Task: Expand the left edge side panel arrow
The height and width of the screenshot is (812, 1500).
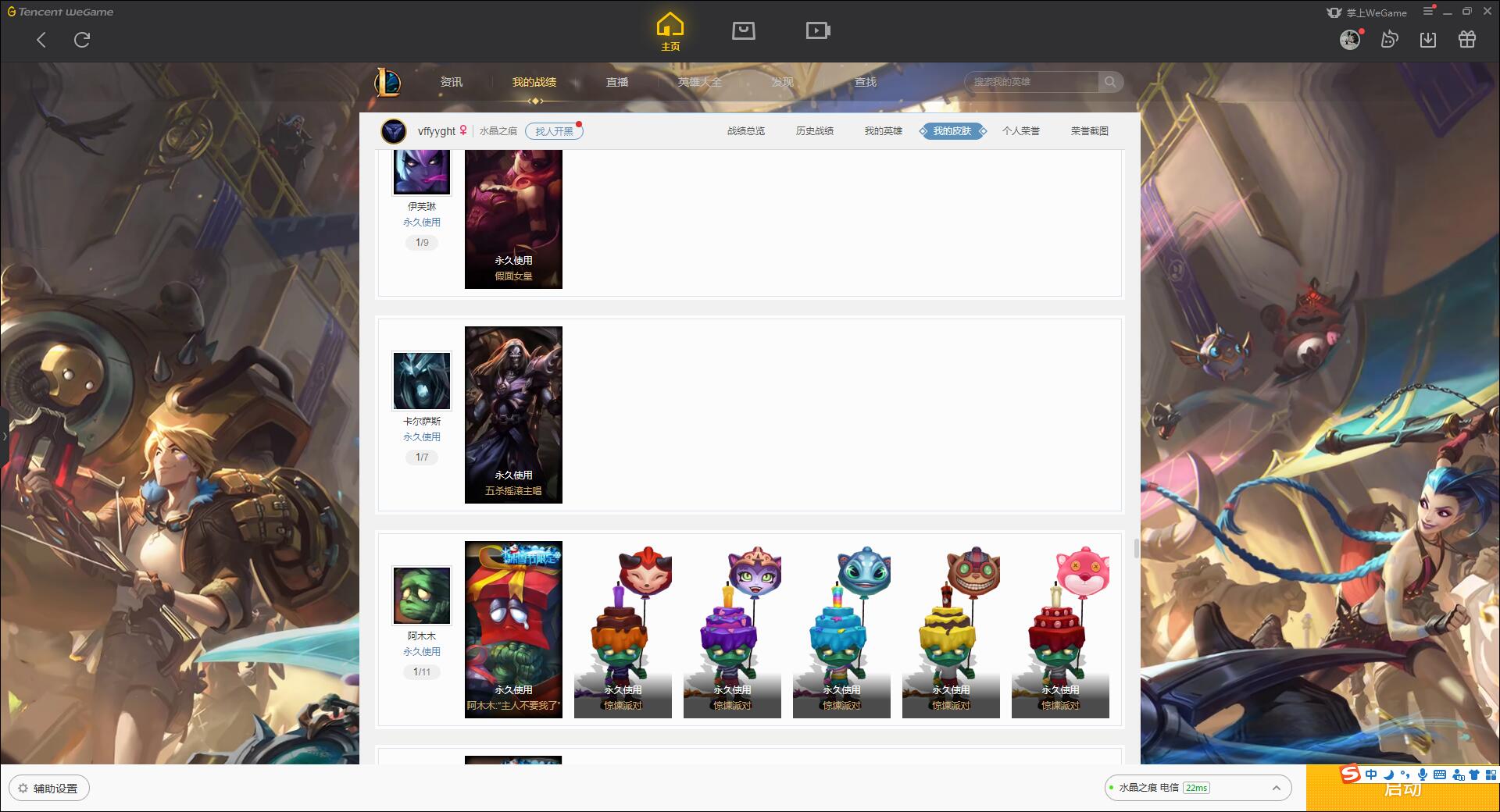Action: [x=4, y=436]
